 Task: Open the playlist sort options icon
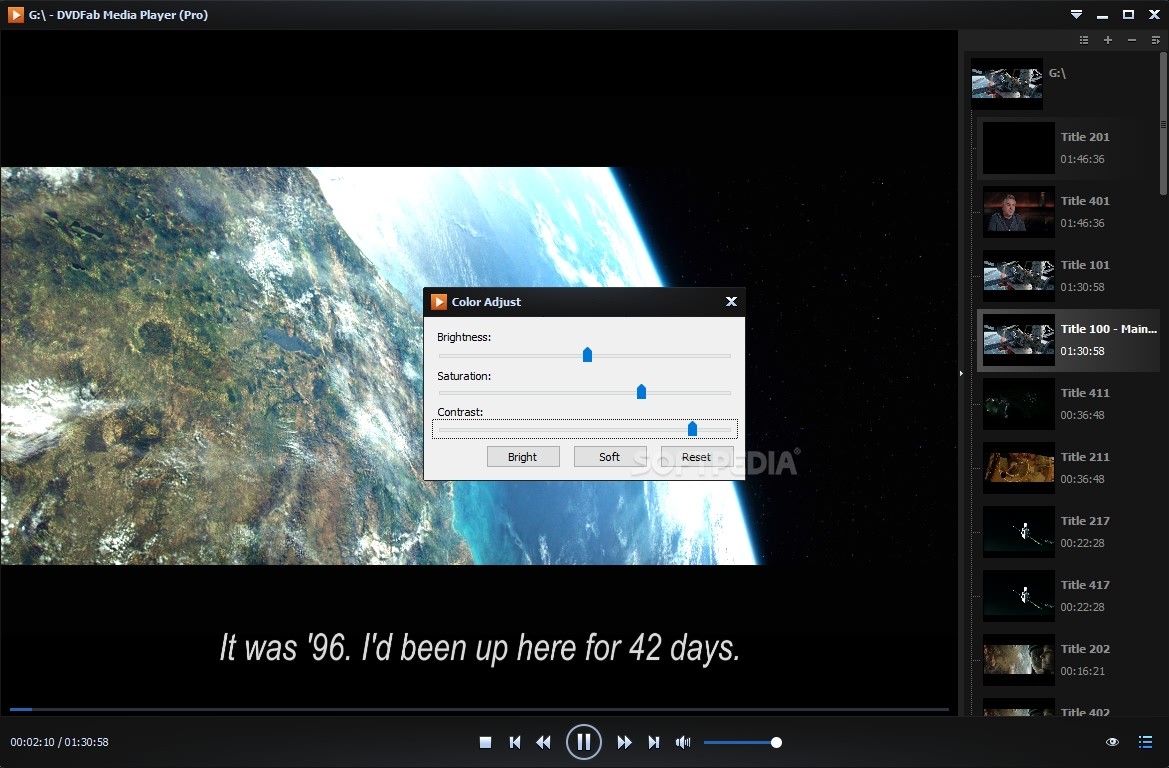click(x=1156, y=40)
